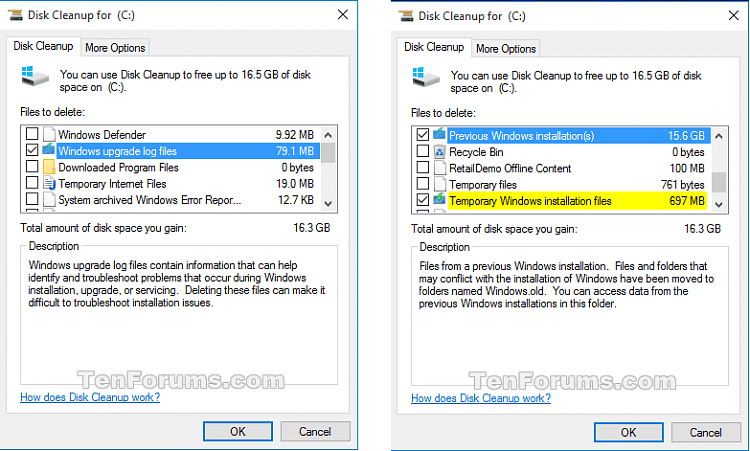The height and width of the screenshot is (451, 750).
Task: Switch to More Options tab in left window
Action: pos(115,48)
